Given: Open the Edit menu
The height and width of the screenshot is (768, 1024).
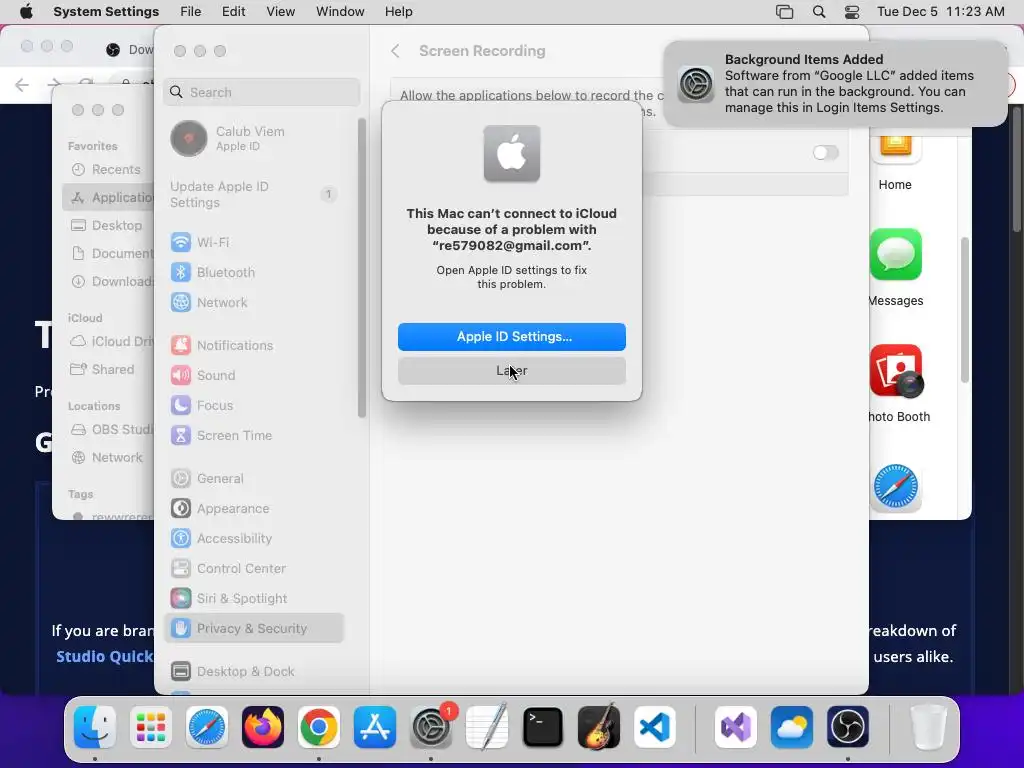Looking at the screenshot, I should click(x=233, y=12).
